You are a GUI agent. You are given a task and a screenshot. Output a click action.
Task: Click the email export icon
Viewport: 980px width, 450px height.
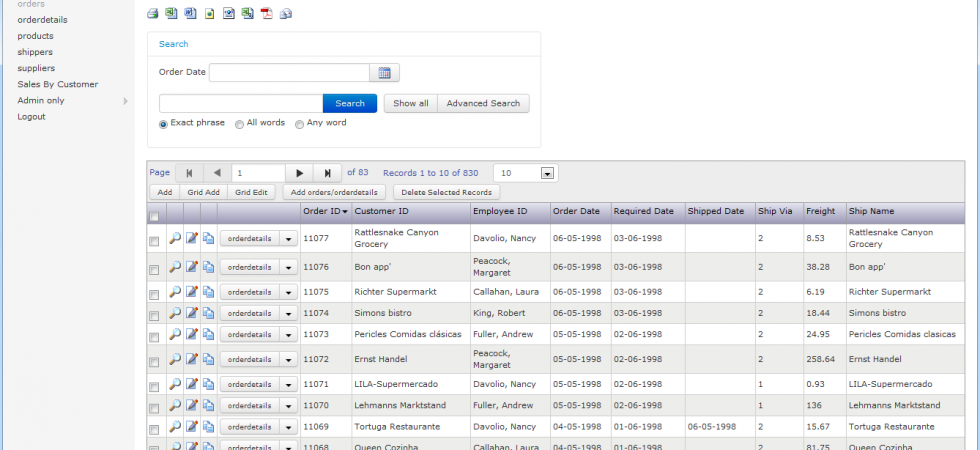point(286,13)
